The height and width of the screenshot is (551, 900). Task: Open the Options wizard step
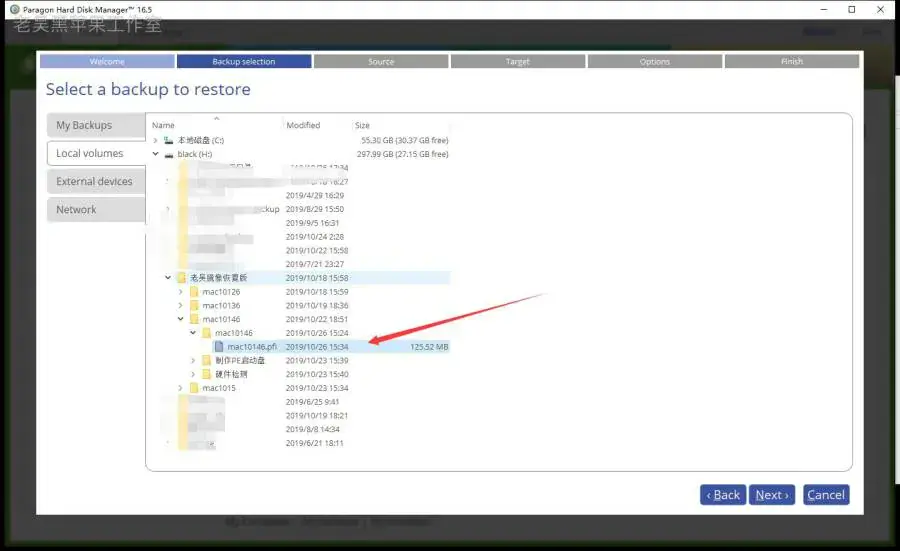(655, 61)
